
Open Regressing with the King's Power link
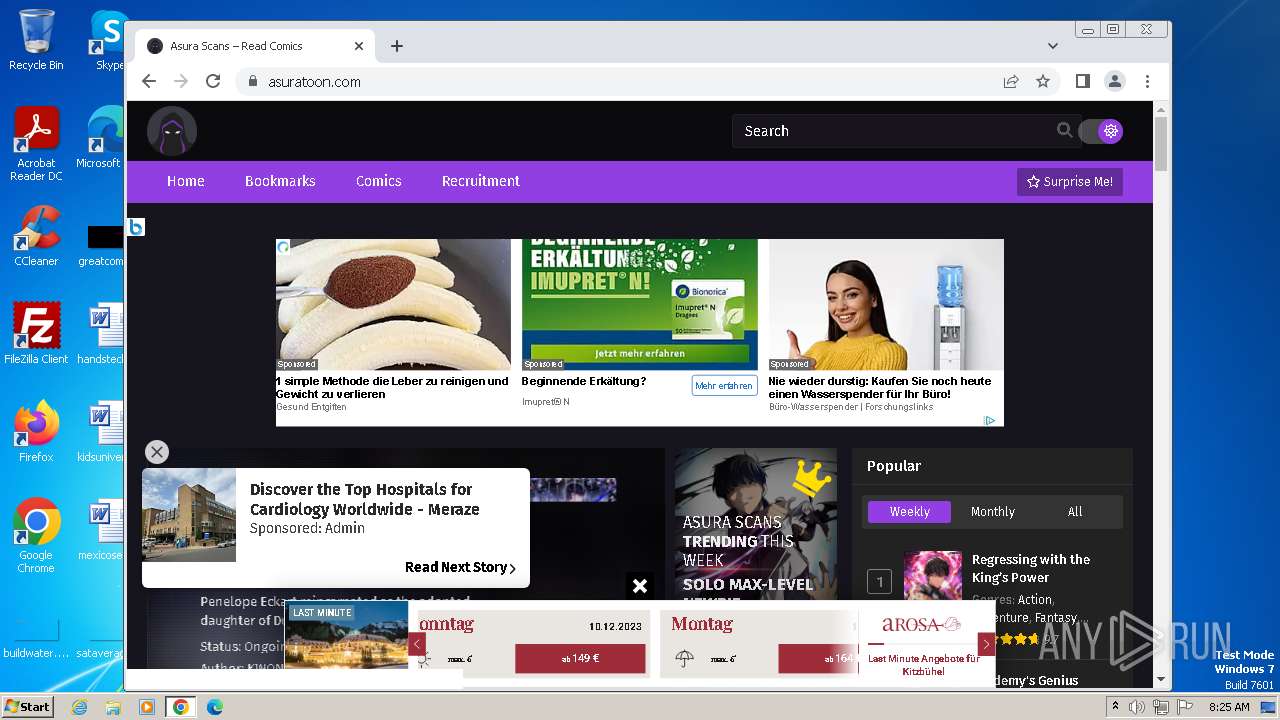click(x=1031, y=568)
